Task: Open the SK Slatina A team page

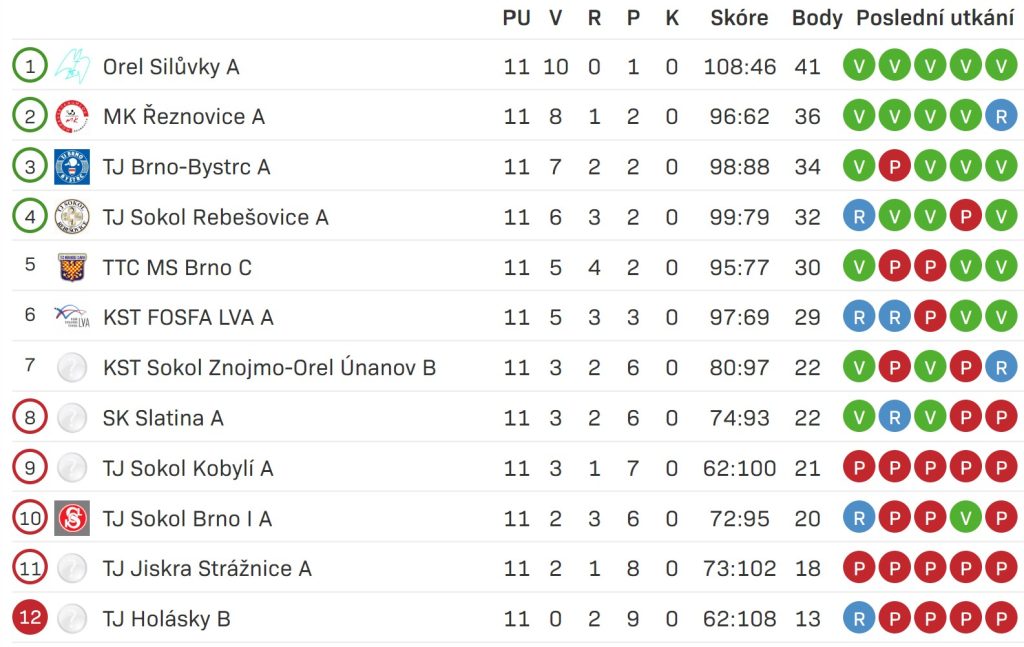Action: click(x=163, y=418)
